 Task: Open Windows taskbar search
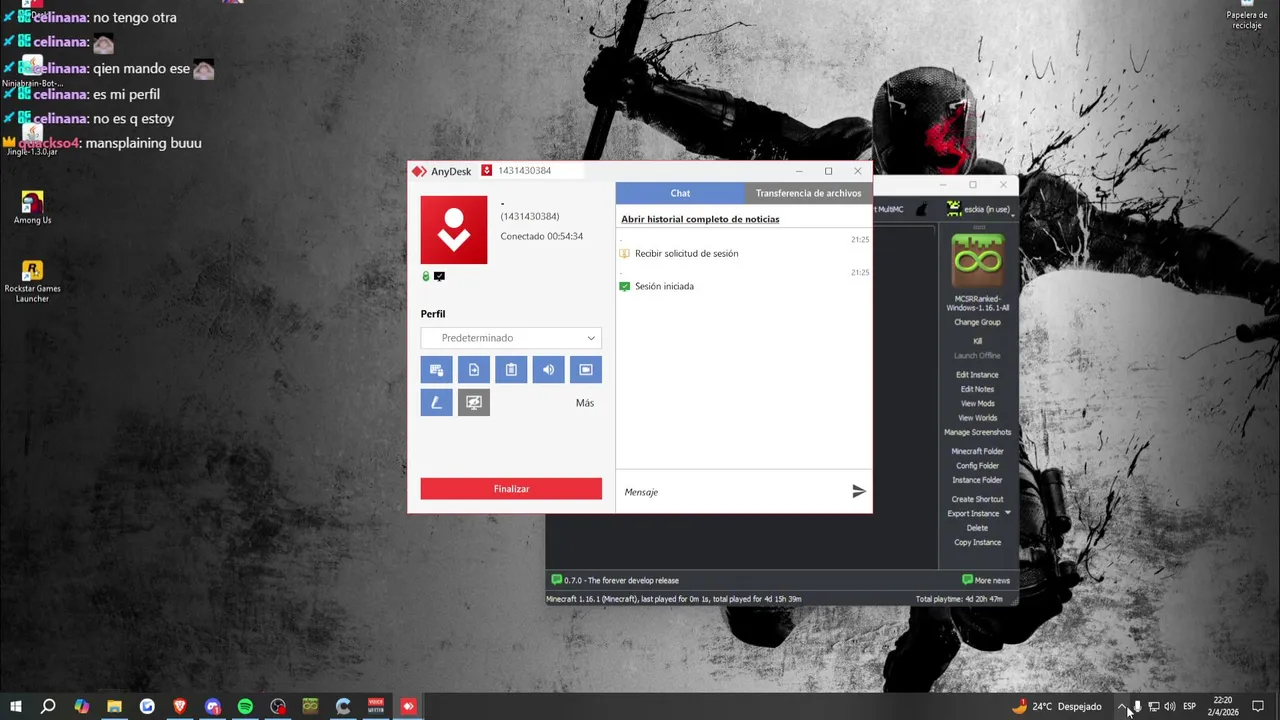(47, 707)
